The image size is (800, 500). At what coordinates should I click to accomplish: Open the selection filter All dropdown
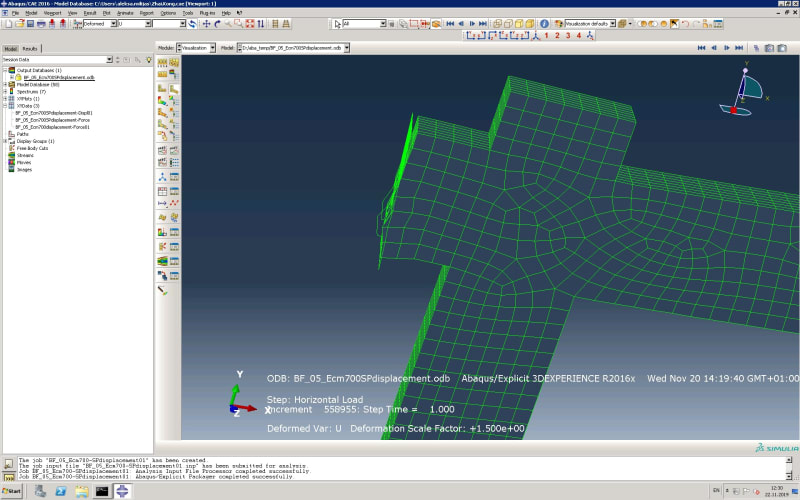click(x=383, y=24)
